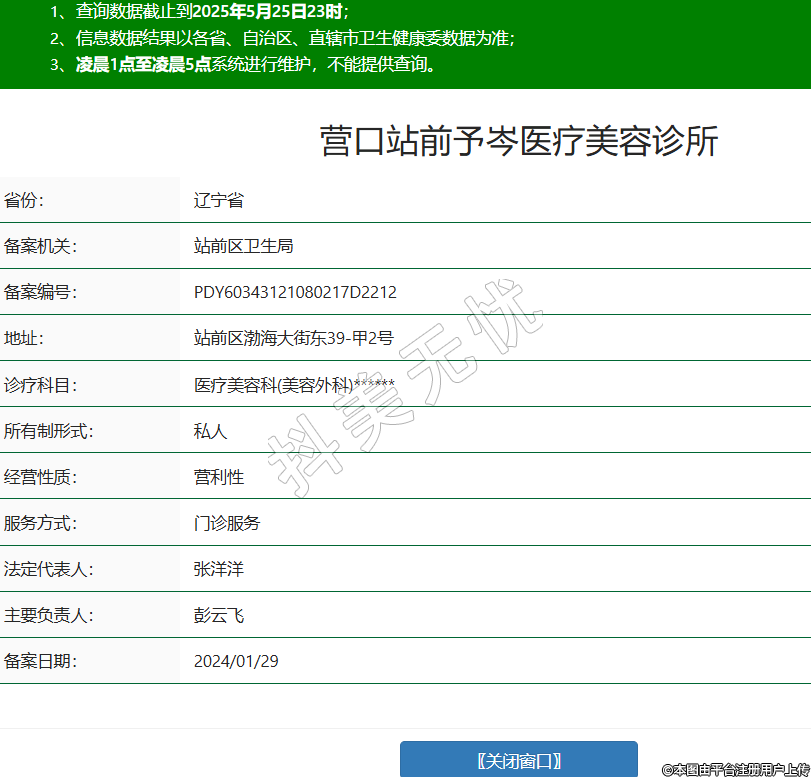811x777 pixels.
Task: Click the ownership value 私人
Action: coord(210,431)
